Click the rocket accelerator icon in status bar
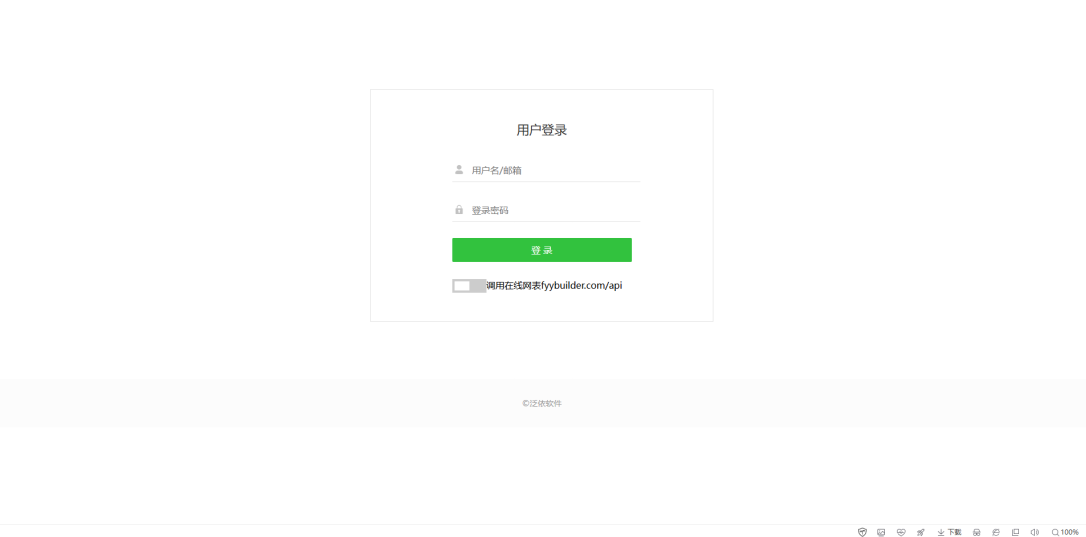Screen dimensions: 1086x537 (x=920, y=532)
